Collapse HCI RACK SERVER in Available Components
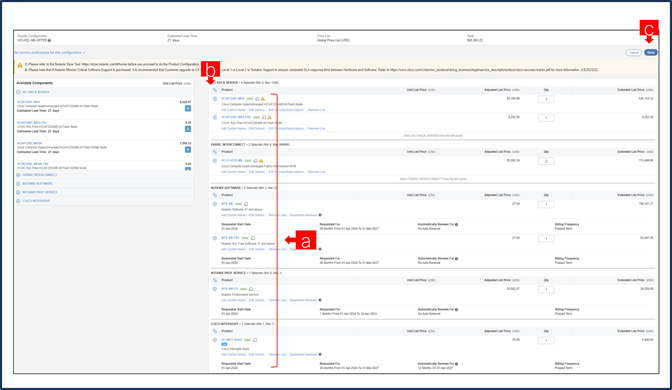The width and height of the screenshot is (672, 390). coord(18,92)
